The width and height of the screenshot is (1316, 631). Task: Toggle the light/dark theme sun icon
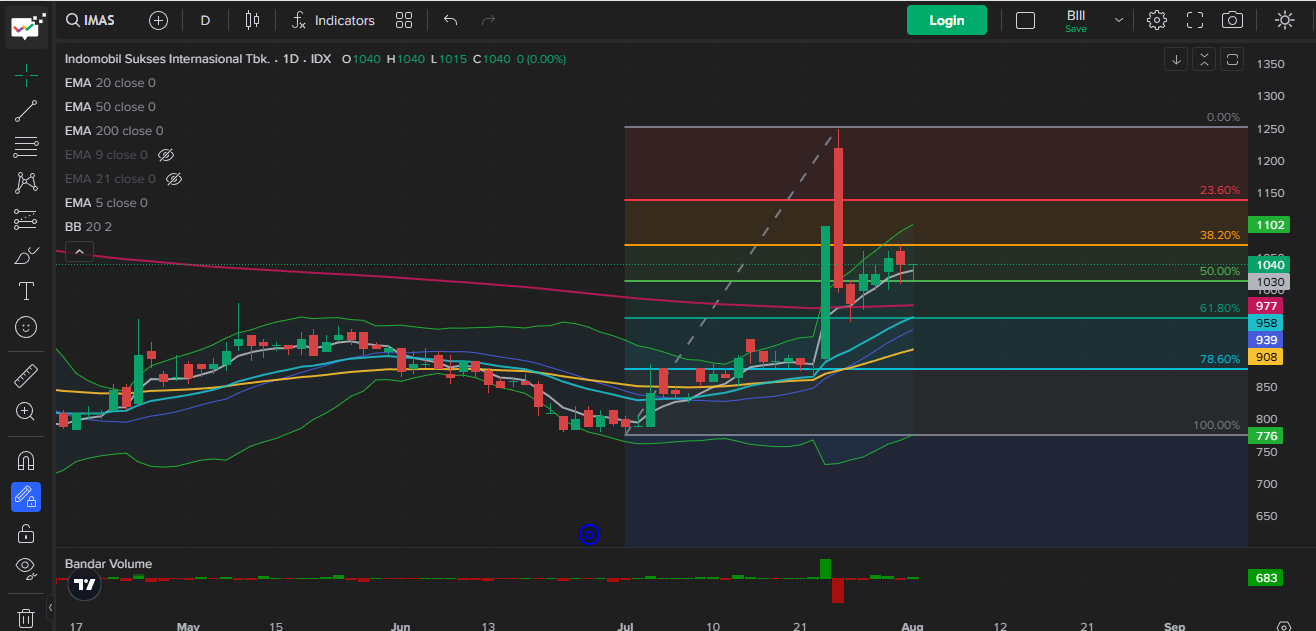(x=1285, y=20)
